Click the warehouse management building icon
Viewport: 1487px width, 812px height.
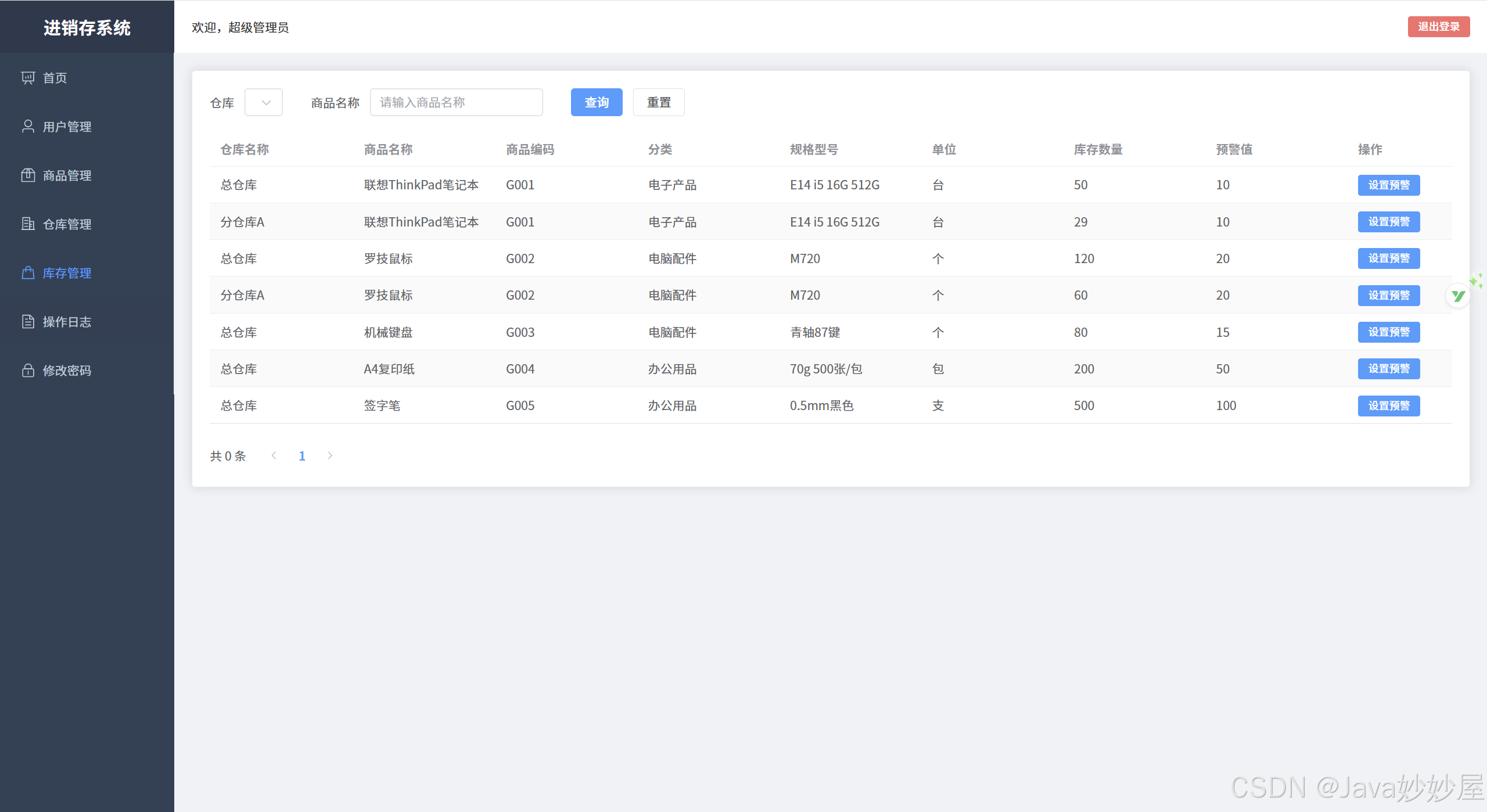(x=28, y=224)
